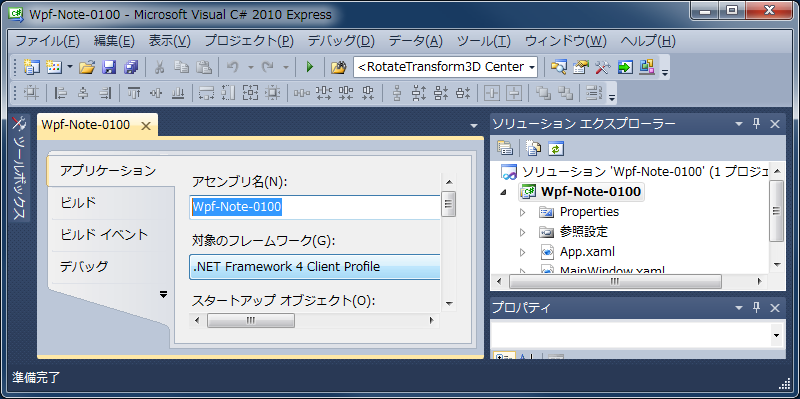Click Align to Grid layout icon
Screen dimensions: 800x399
click(x=32, y=93)
